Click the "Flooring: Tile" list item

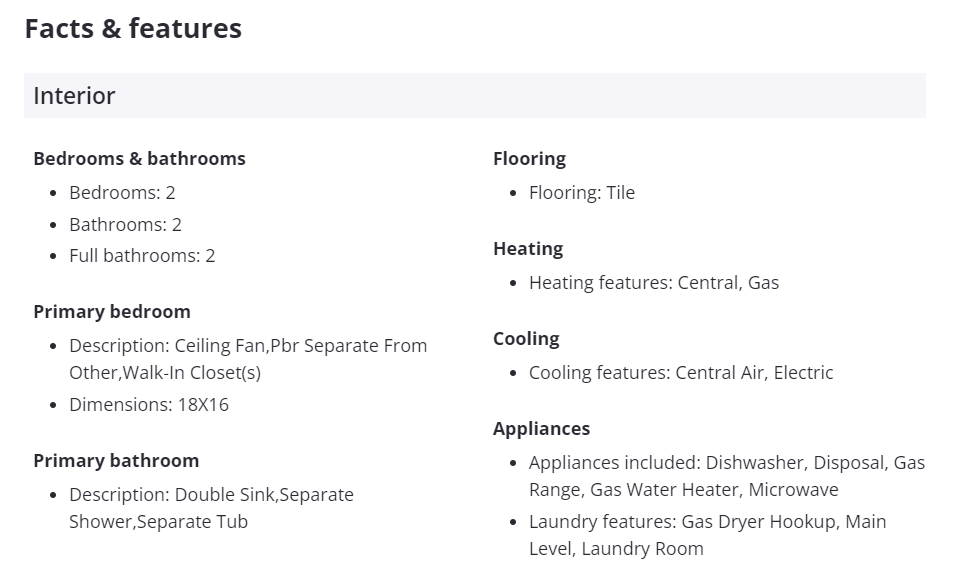(x=581, y=193)
